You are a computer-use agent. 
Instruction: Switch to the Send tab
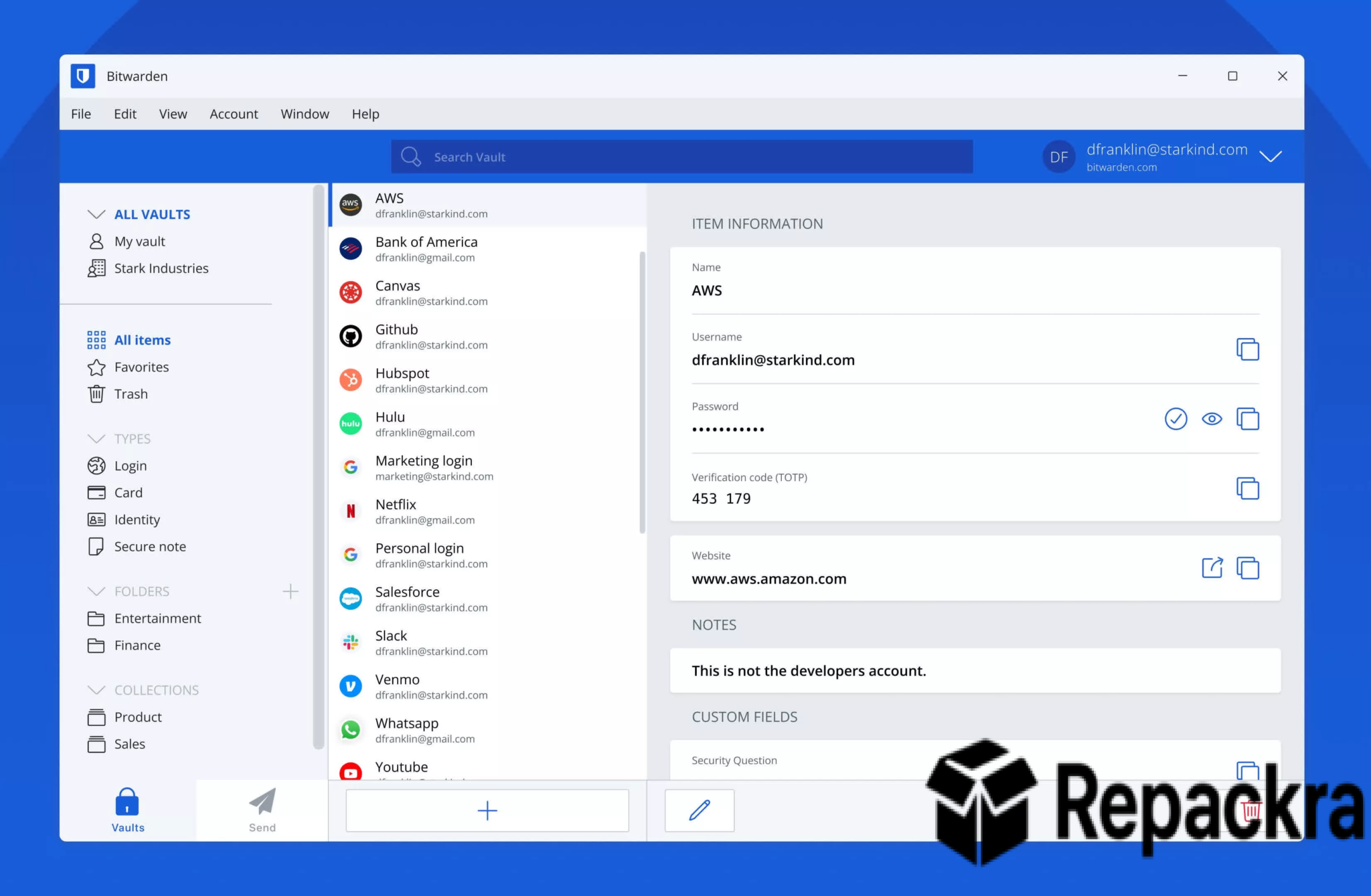[x=262, y=810]
